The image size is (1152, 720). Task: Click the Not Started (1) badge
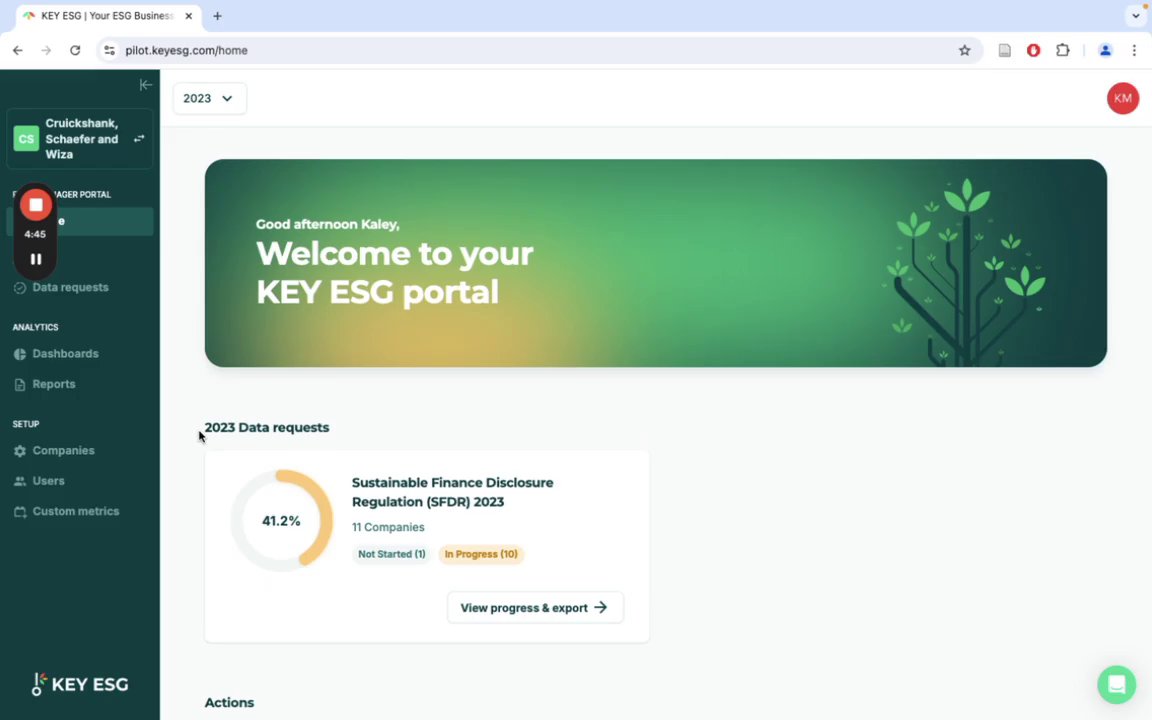(392, 554)
